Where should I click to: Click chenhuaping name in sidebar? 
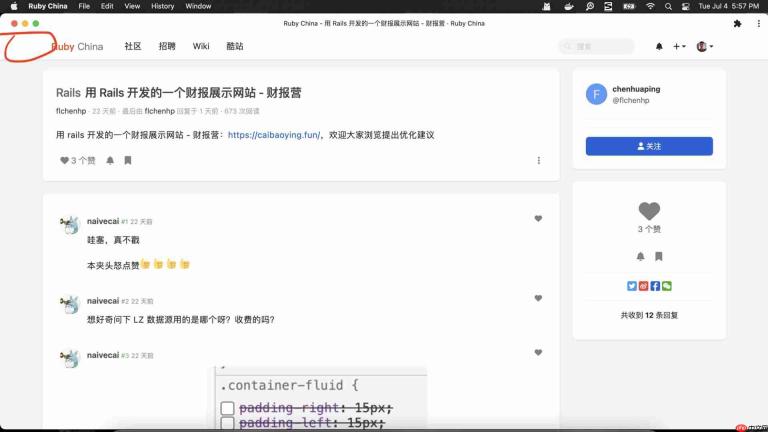pos(636,89)
